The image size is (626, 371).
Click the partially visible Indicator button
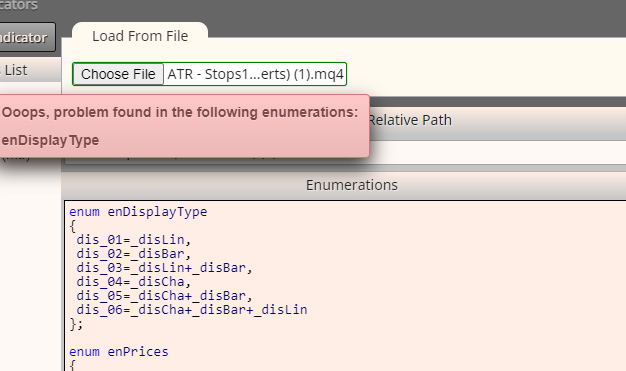pyautogui.click(x=26, y=38)
